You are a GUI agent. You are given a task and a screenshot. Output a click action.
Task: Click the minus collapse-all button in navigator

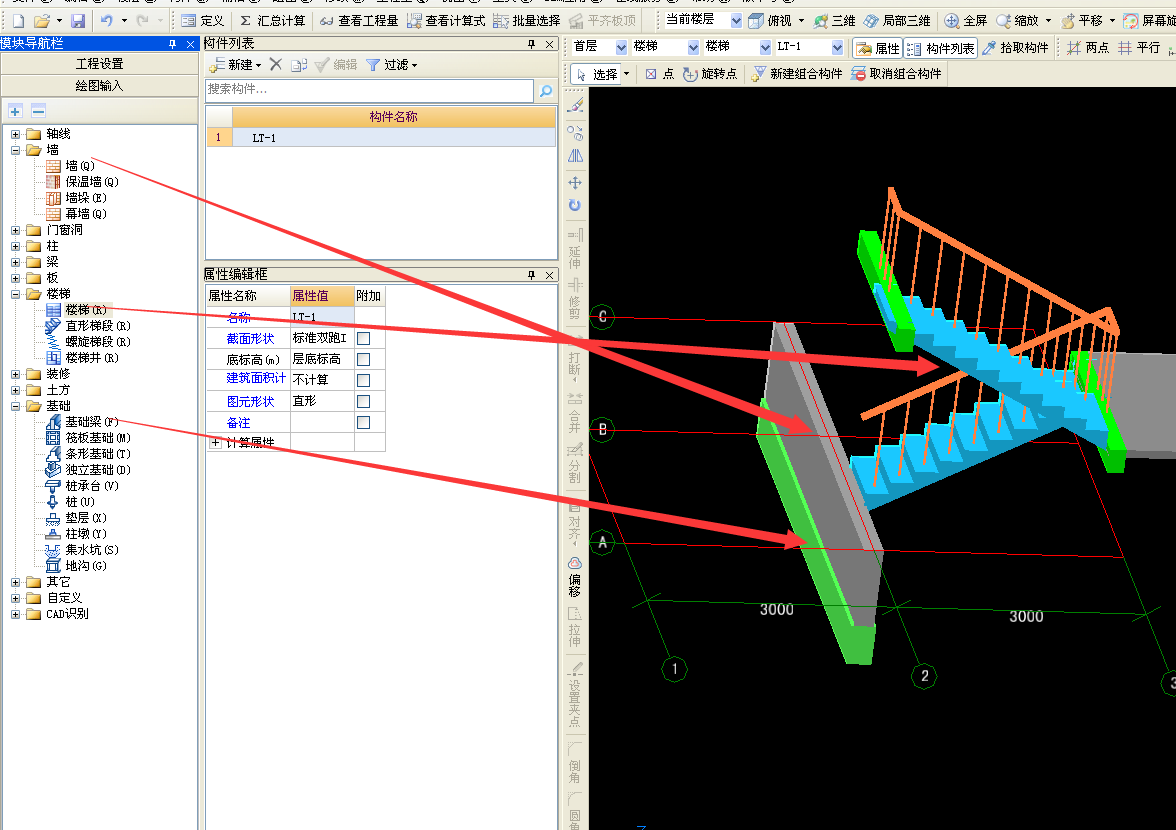click(38, 112)
